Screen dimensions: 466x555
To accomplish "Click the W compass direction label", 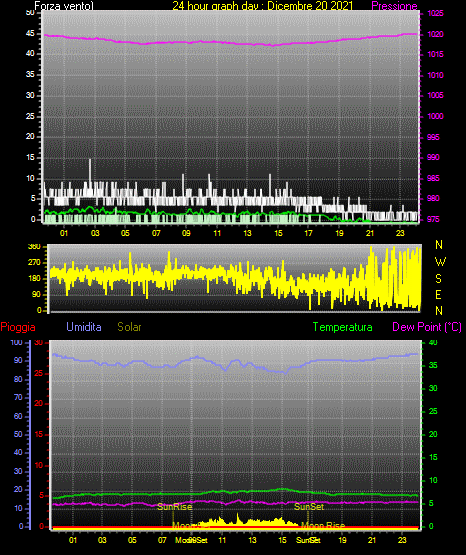I will point(440,262).
